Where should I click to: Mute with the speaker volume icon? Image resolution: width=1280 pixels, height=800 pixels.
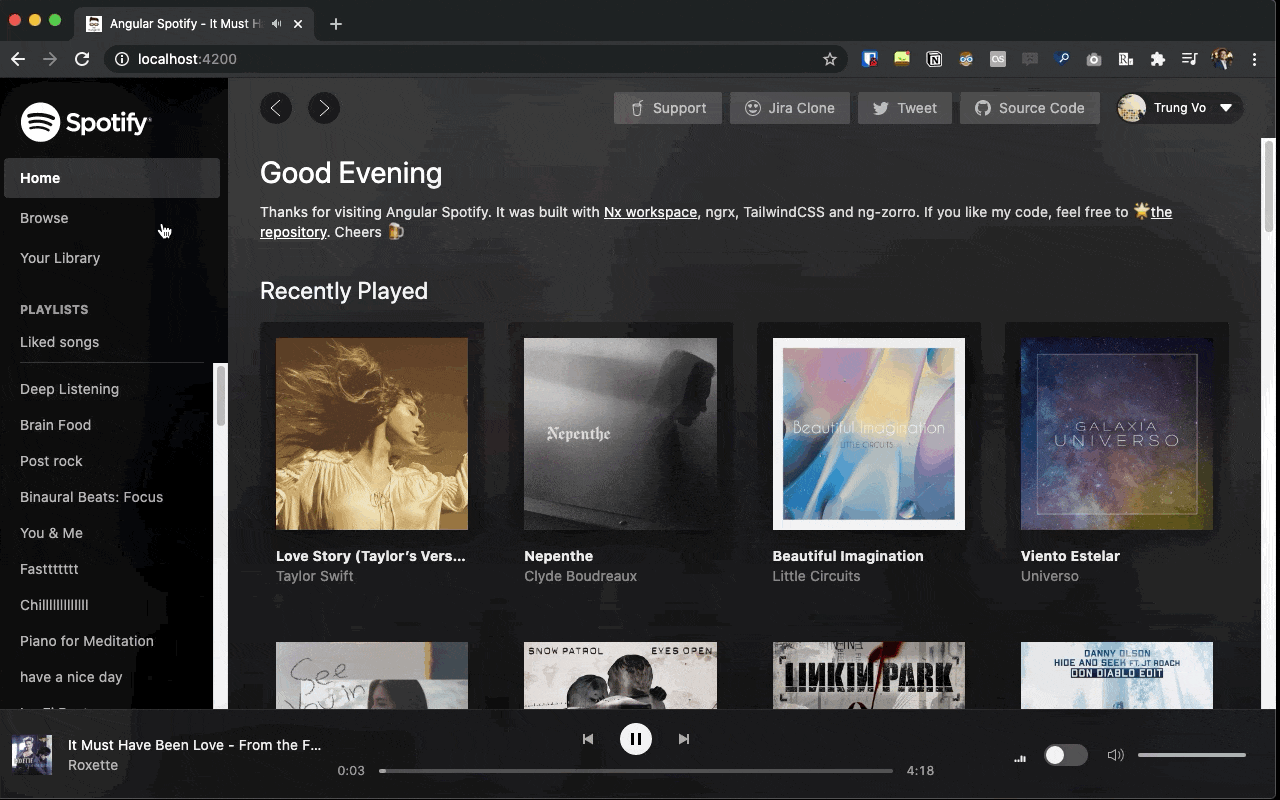point(1116,755)
